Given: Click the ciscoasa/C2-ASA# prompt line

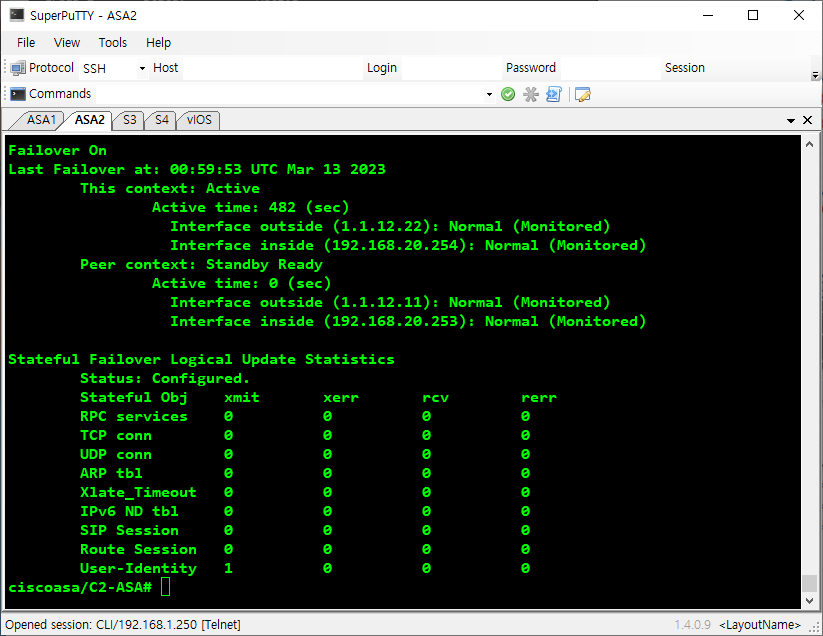Looking at the screenshot, I should click(x=80, y=587).
